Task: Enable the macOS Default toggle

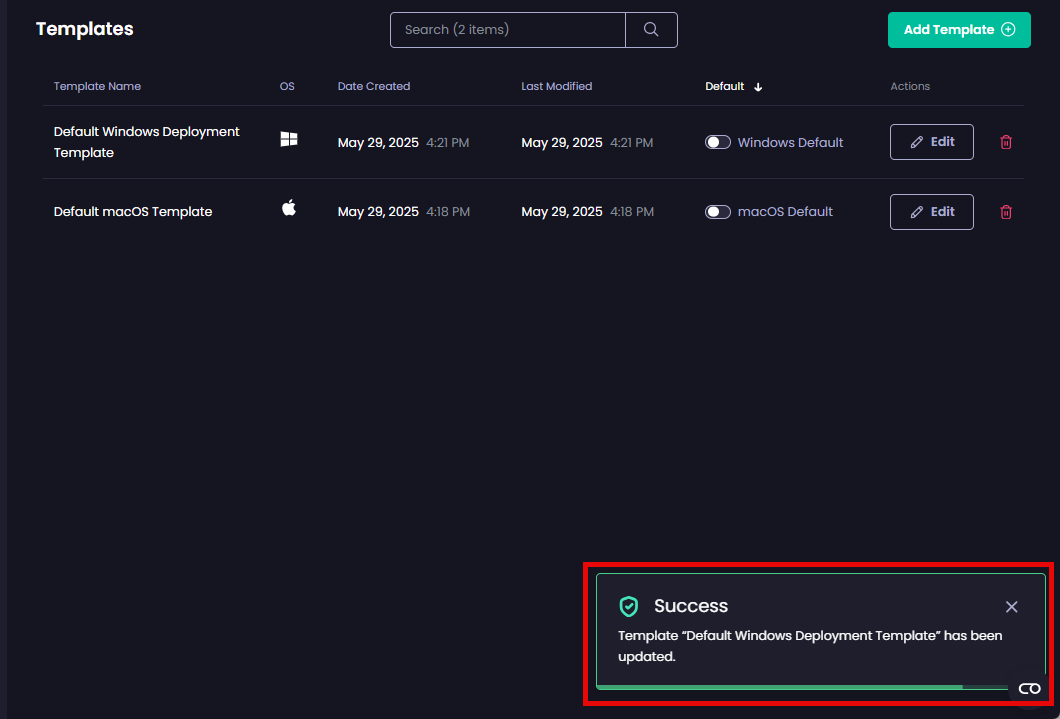Action: pos(718,211)
